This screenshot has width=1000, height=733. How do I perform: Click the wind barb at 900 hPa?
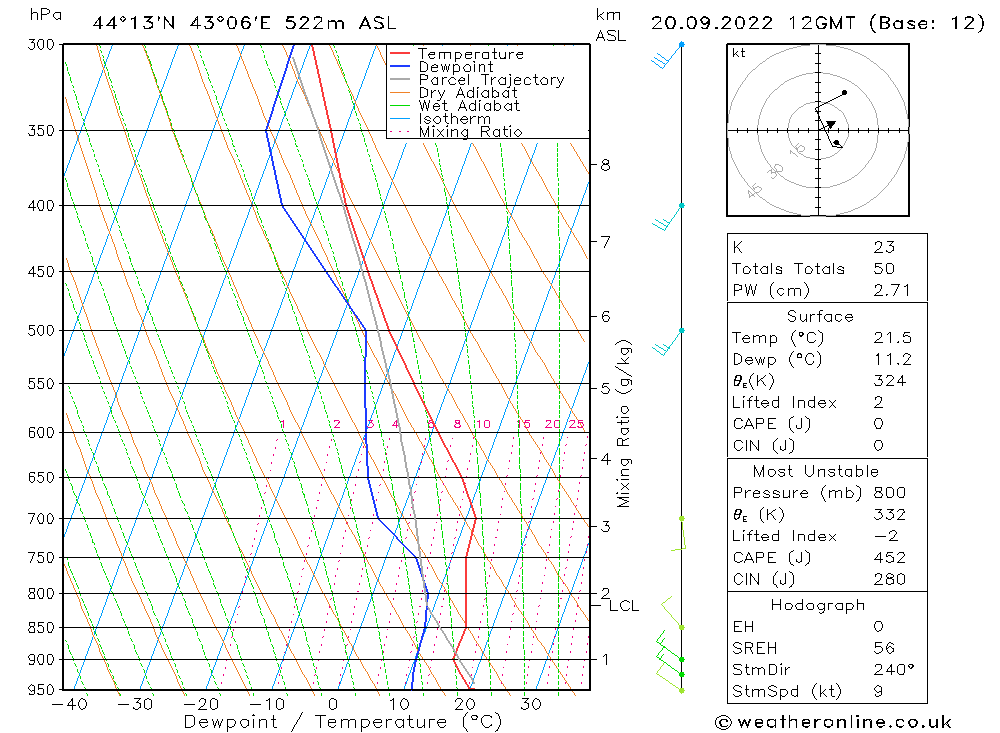[670, 646]
